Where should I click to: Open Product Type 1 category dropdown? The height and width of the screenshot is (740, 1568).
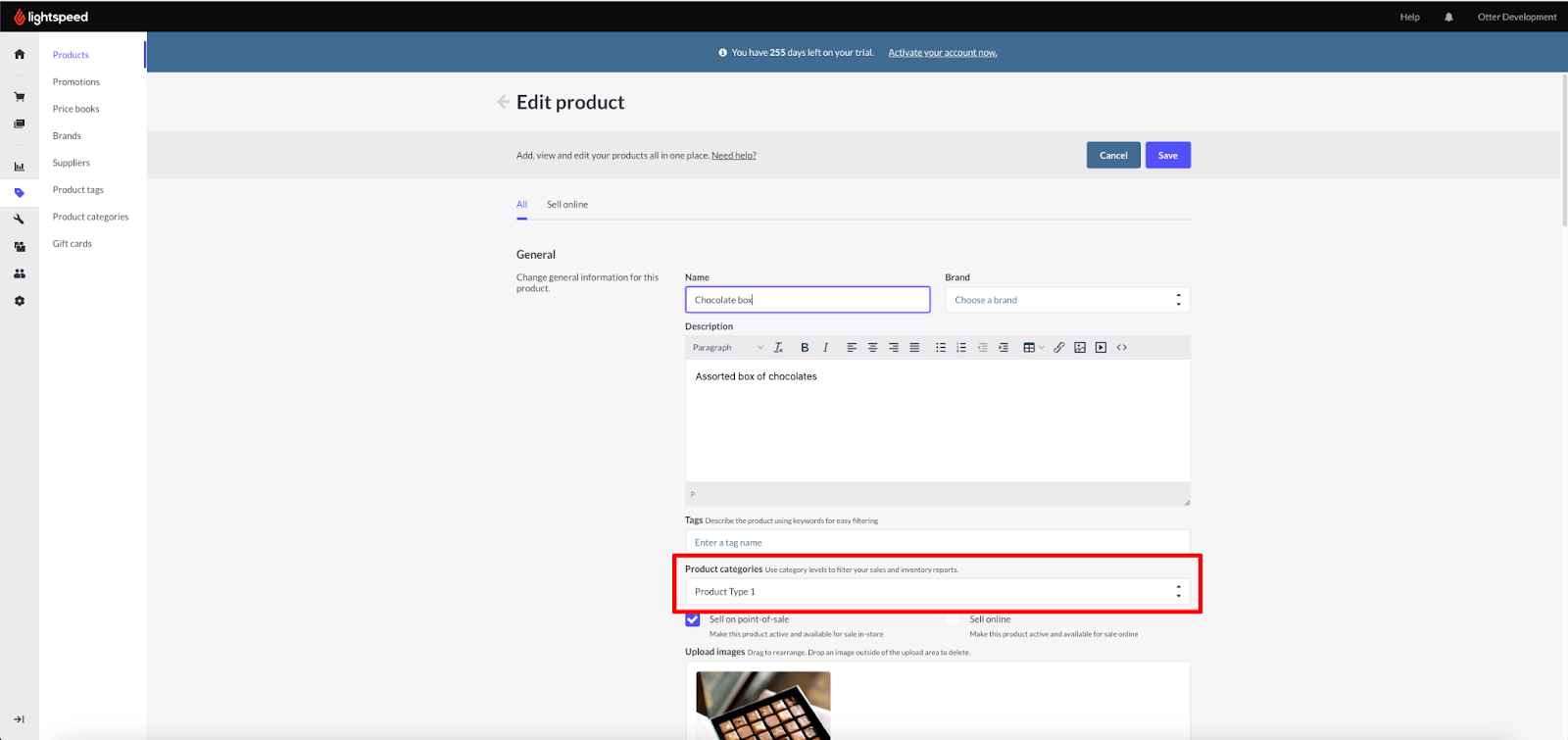[937, 591]
